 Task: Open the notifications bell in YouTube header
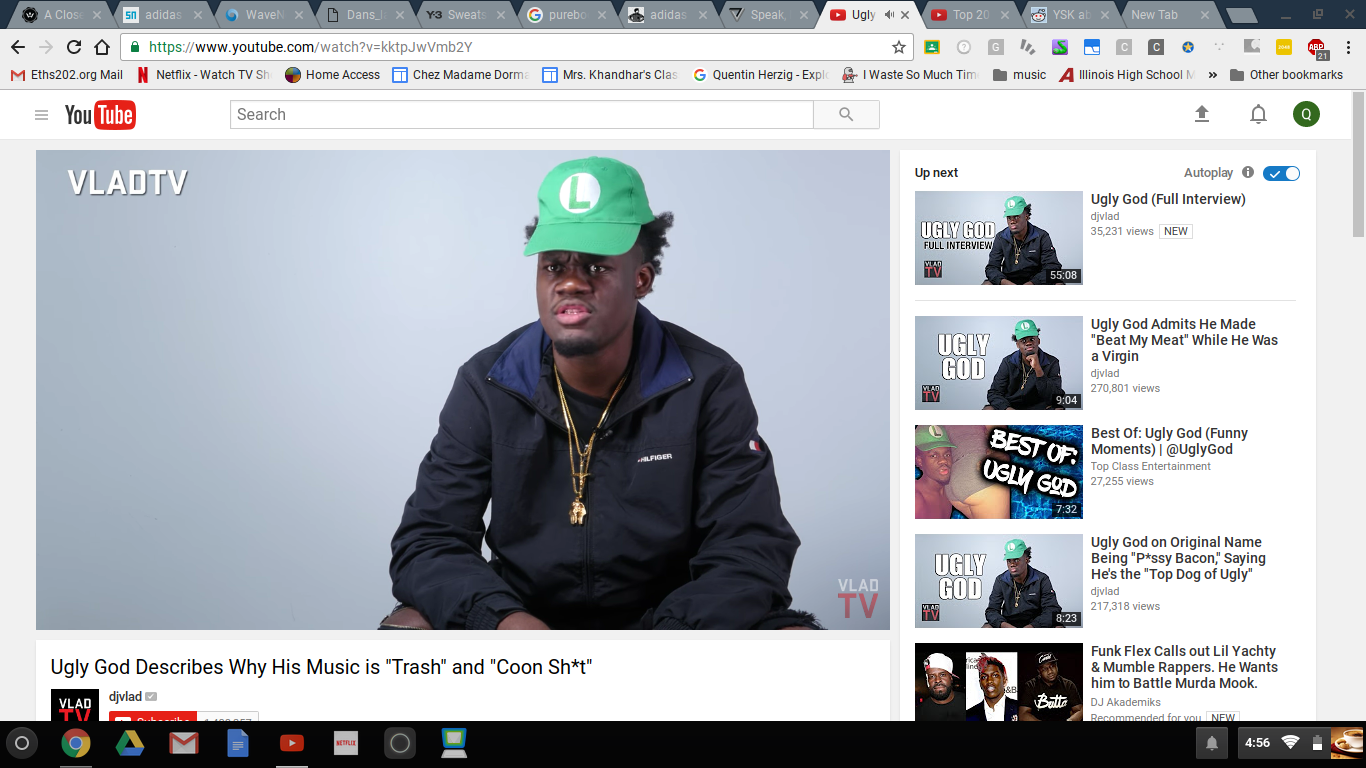coord(1258,114)
